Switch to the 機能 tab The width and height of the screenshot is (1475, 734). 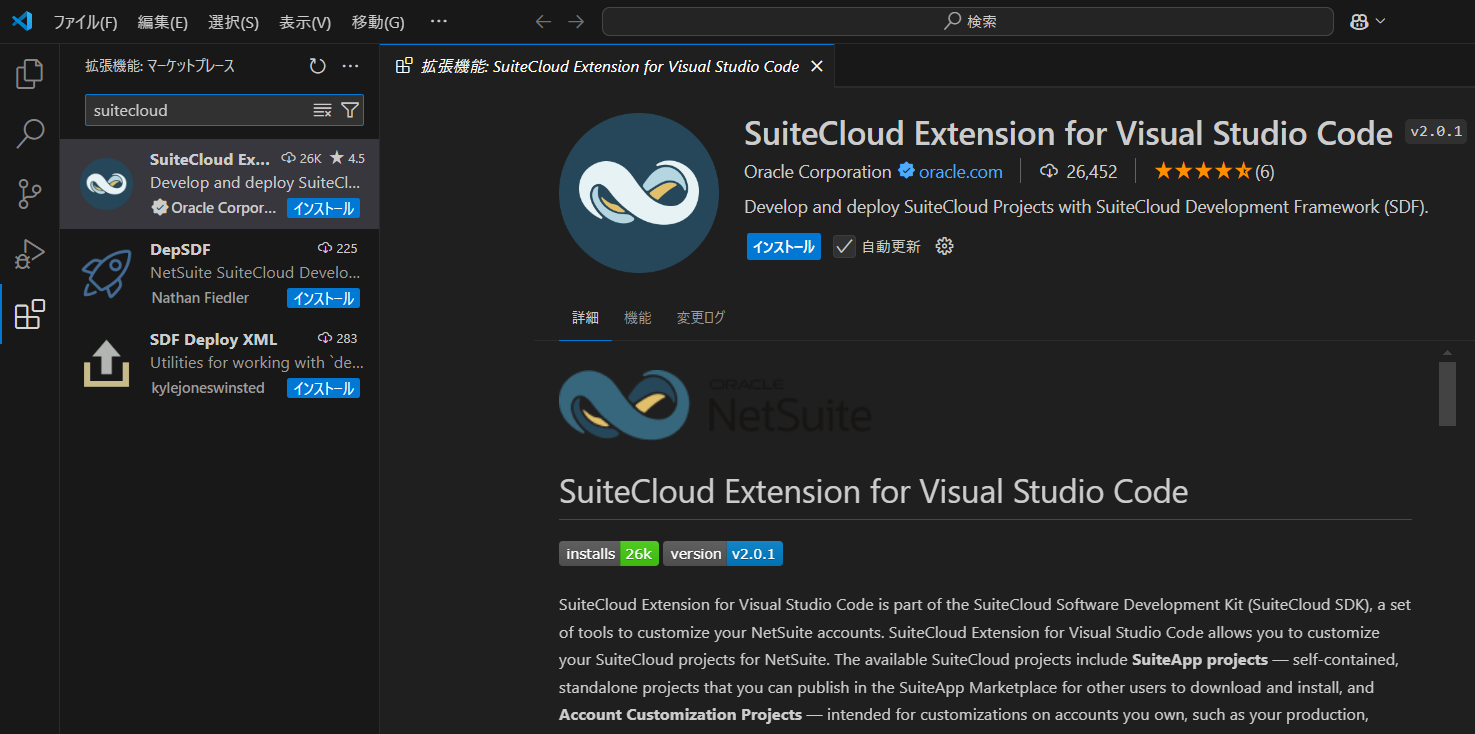coord(637,317)
